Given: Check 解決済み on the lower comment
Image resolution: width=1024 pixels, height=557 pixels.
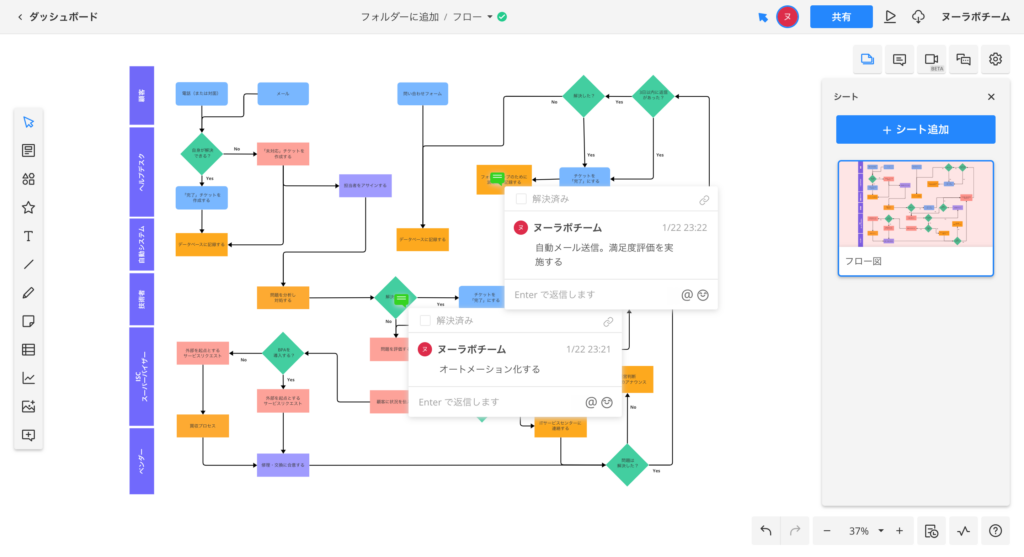Looking at the screenshot, I should (425, 321).
